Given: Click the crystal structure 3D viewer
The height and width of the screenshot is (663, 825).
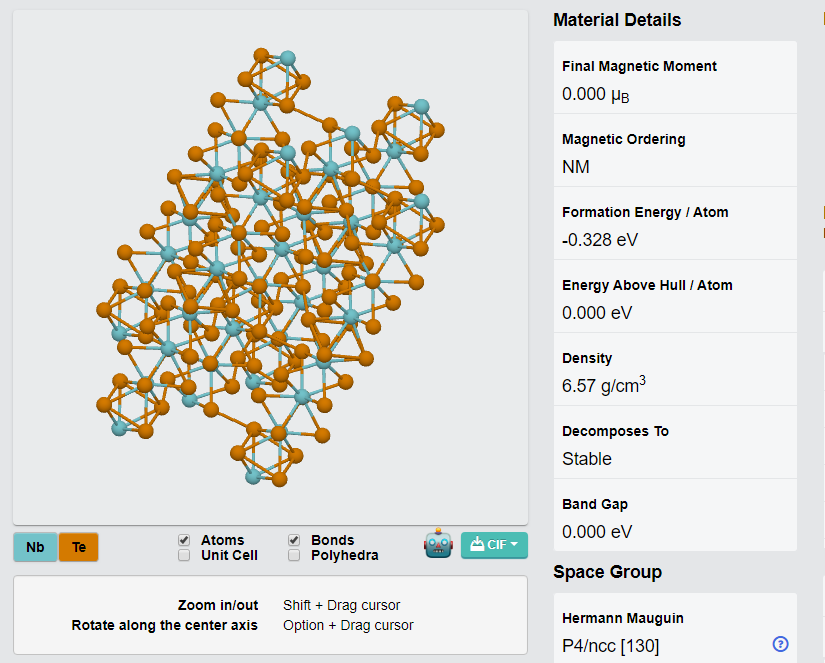Looking at the screenshot, I should tap(270, 267).
